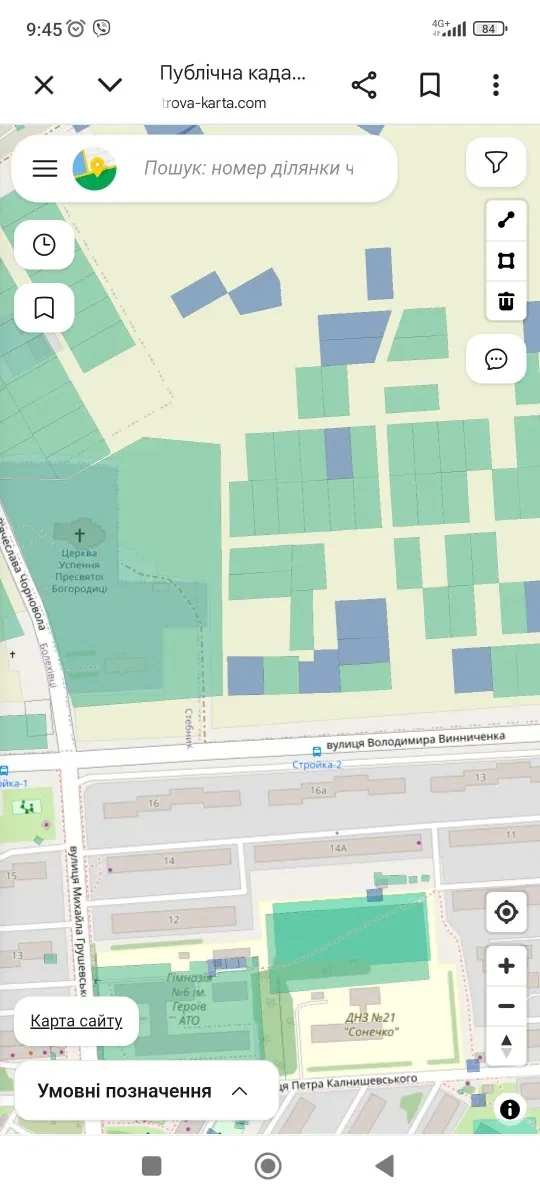
Task: Zoom out with the minus button
Action: (x=506, y=1006)
